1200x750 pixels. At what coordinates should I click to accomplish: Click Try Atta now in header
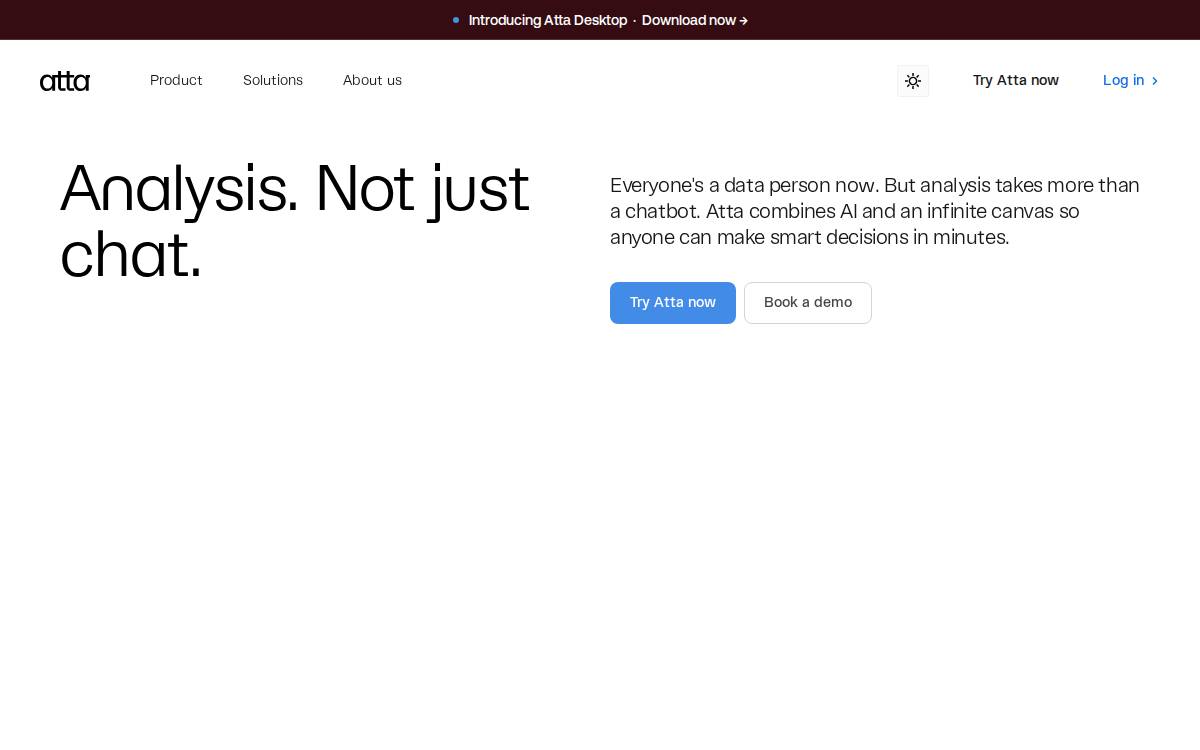(1016, 80)
